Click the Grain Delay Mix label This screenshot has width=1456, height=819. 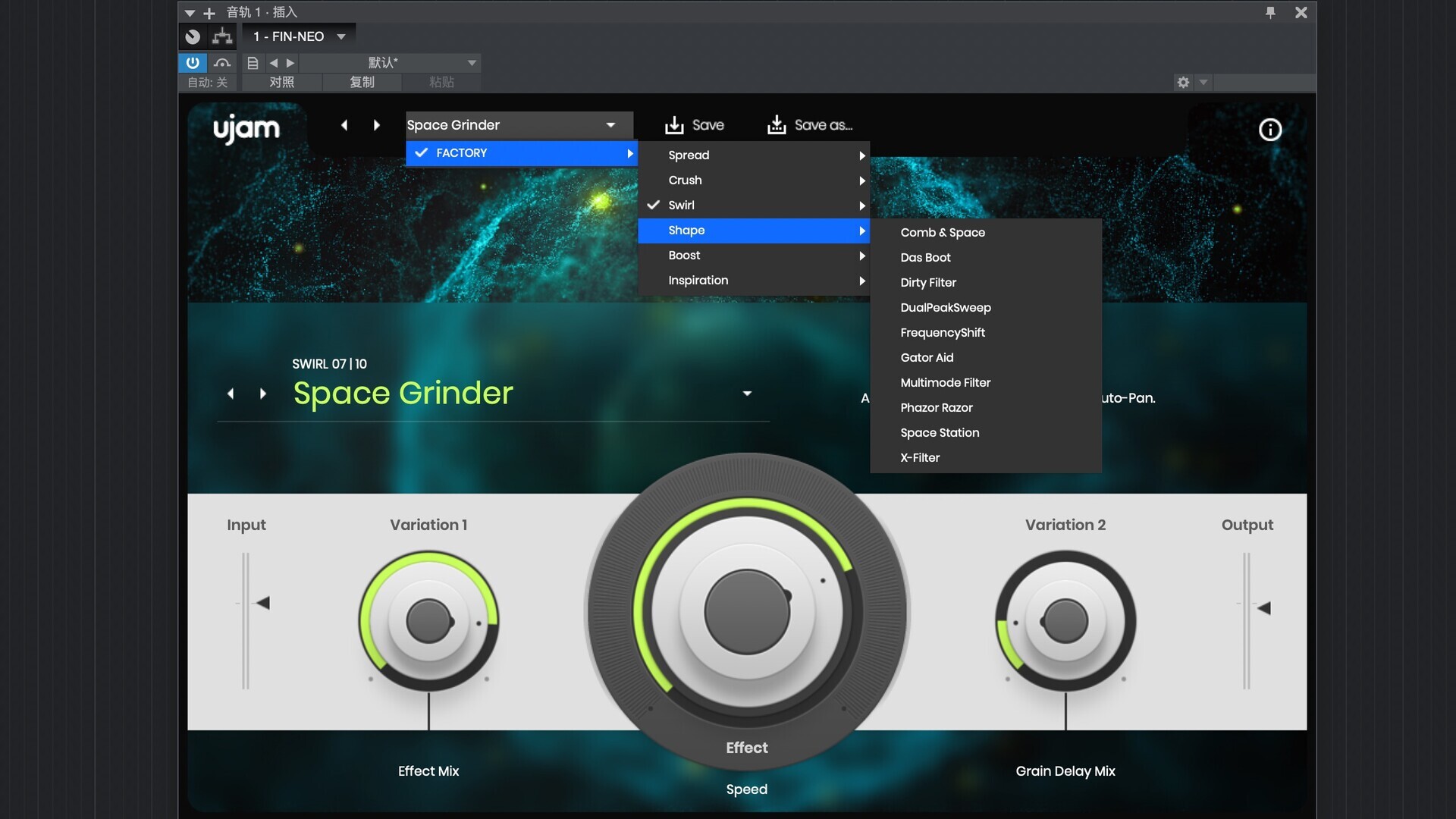[x=1065, y=771]
